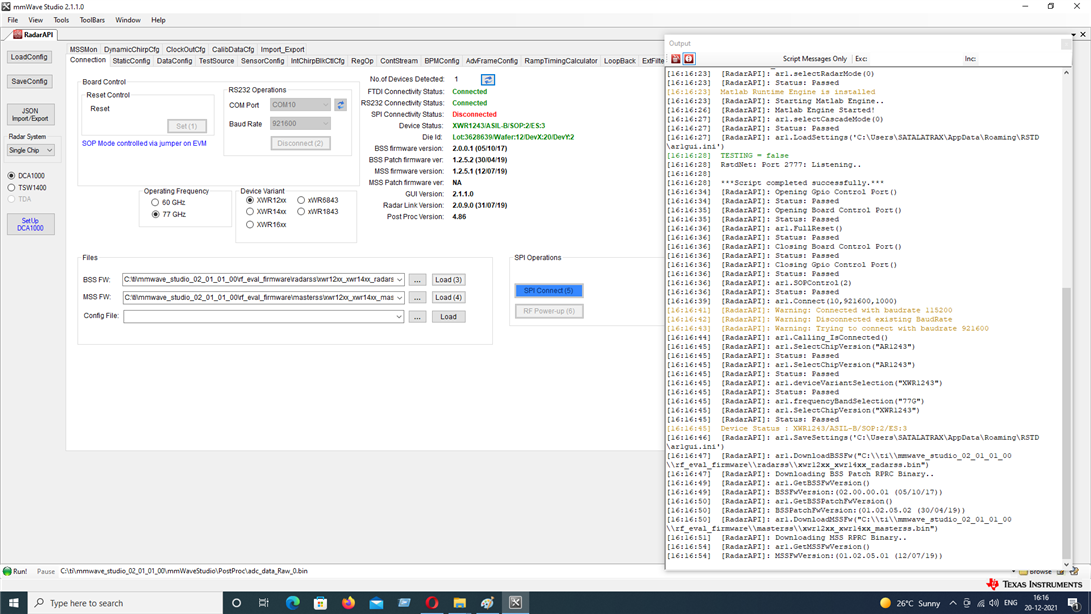The height and width of the screenshot is (614, 1091).
Task: Switch to mmWave Studio taskbar icon
Action: 516,603
